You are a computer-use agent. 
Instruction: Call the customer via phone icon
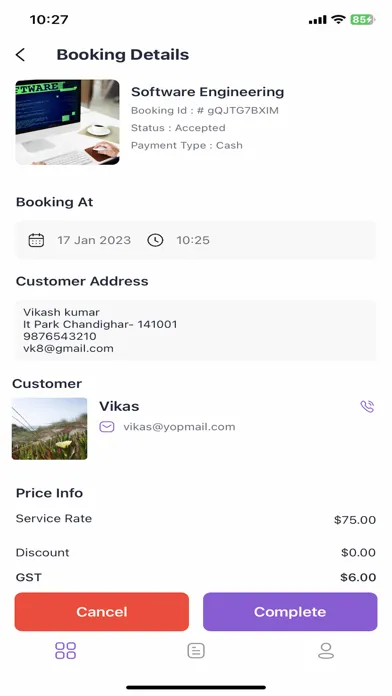(367, 406)
